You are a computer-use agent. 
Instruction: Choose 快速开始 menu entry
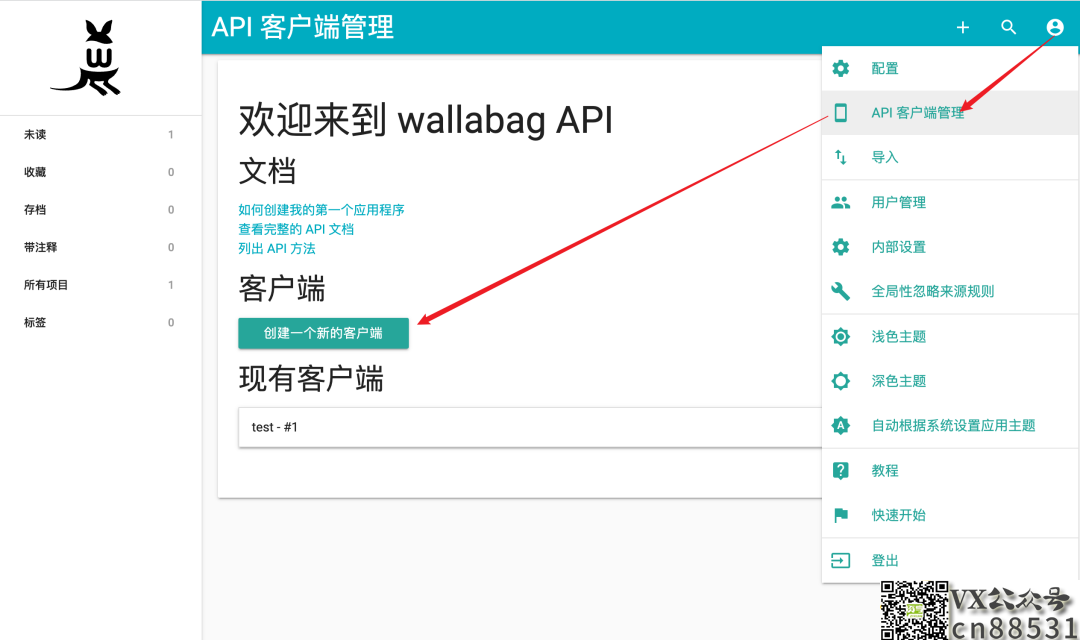point(950,515)
